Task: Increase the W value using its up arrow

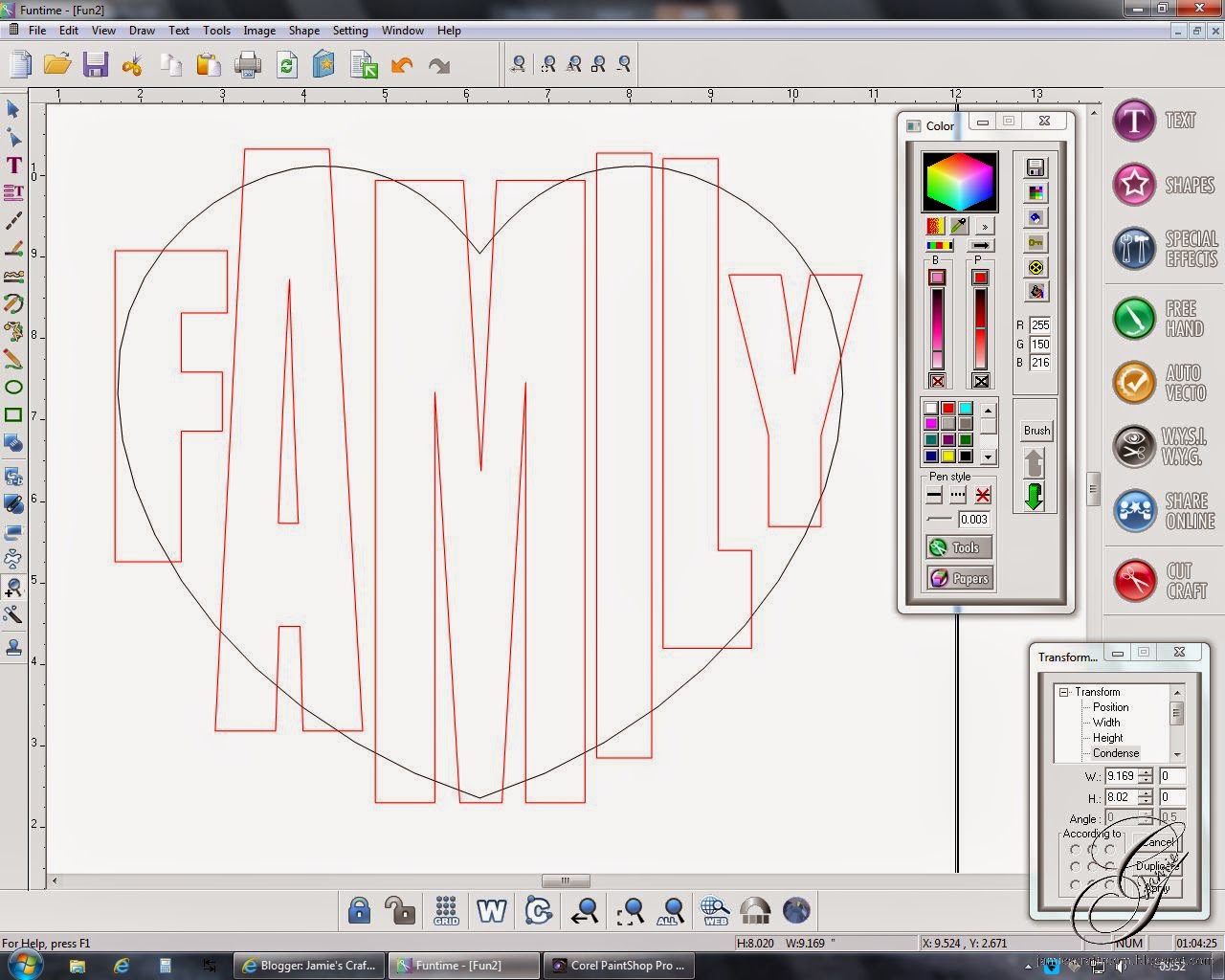Action: 1147,772
